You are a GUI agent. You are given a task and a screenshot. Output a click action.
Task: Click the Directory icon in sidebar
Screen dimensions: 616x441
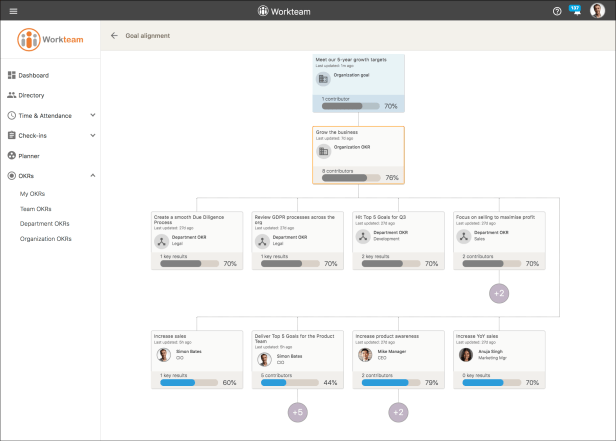(x=11, y=95)
